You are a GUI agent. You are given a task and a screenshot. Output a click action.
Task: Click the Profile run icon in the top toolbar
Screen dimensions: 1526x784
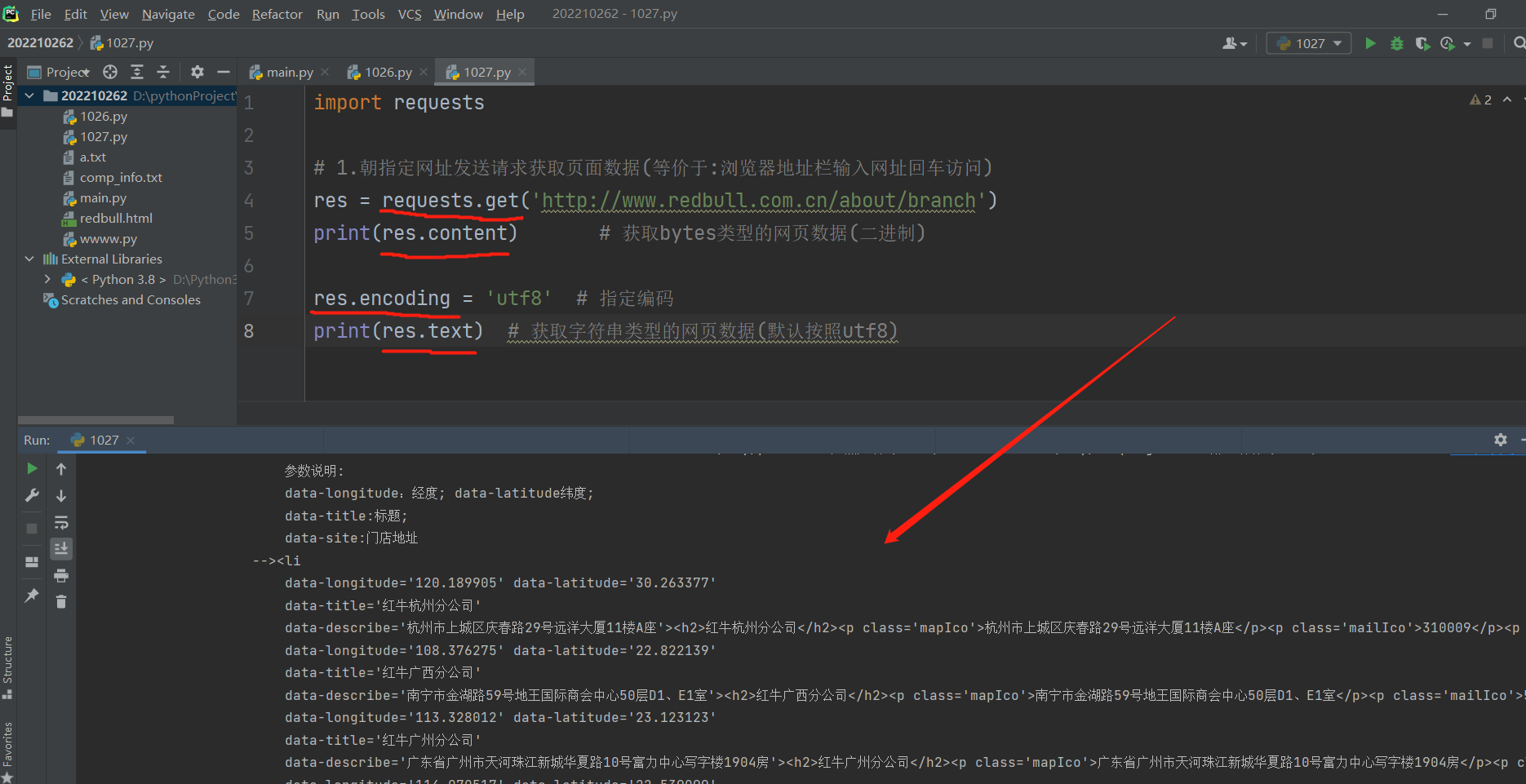point(1448,43)
